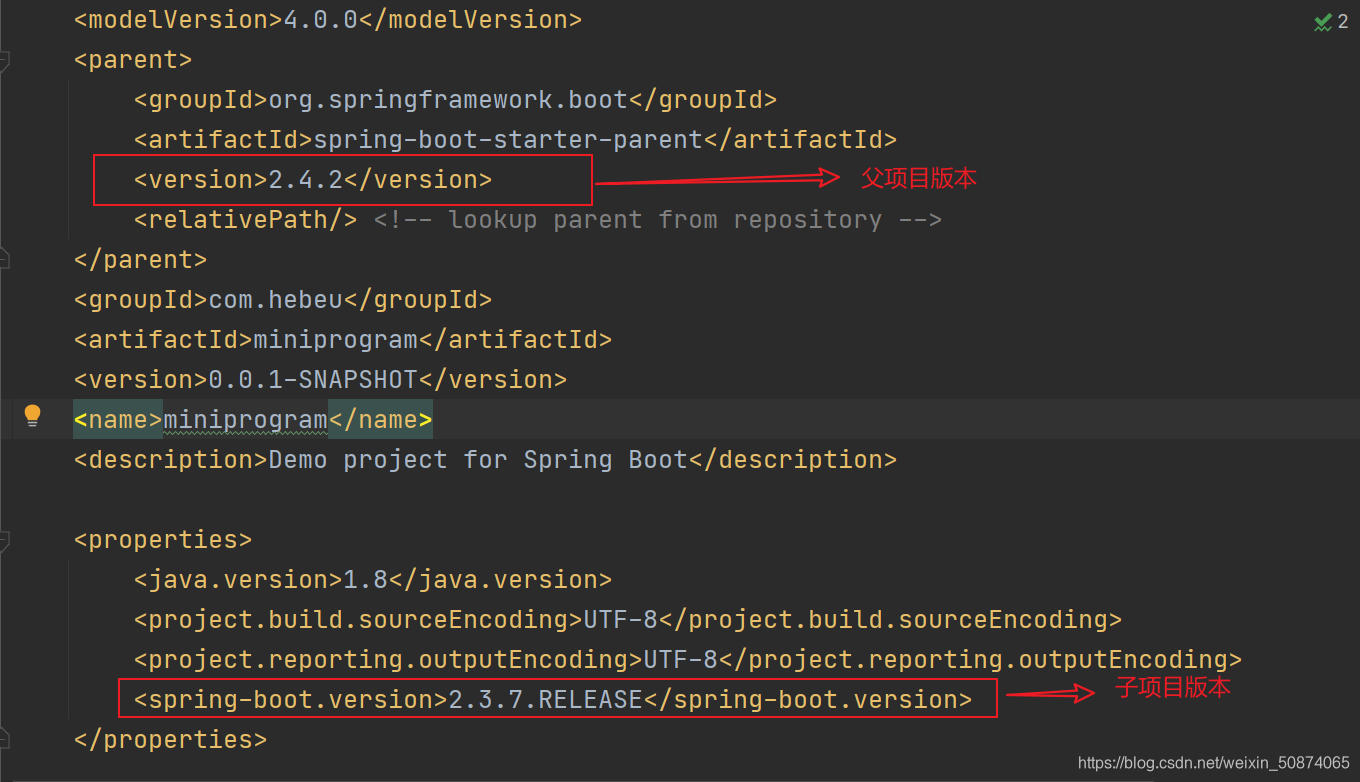
Task: Click the yellow lightbulb intention icon
Action: (33, 418)
